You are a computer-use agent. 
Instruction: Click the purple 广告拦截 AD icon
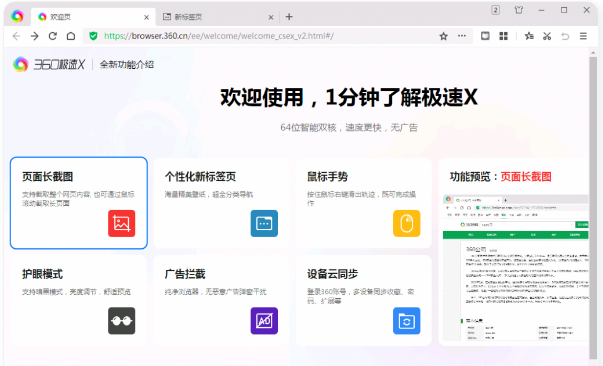coord(264,321)
